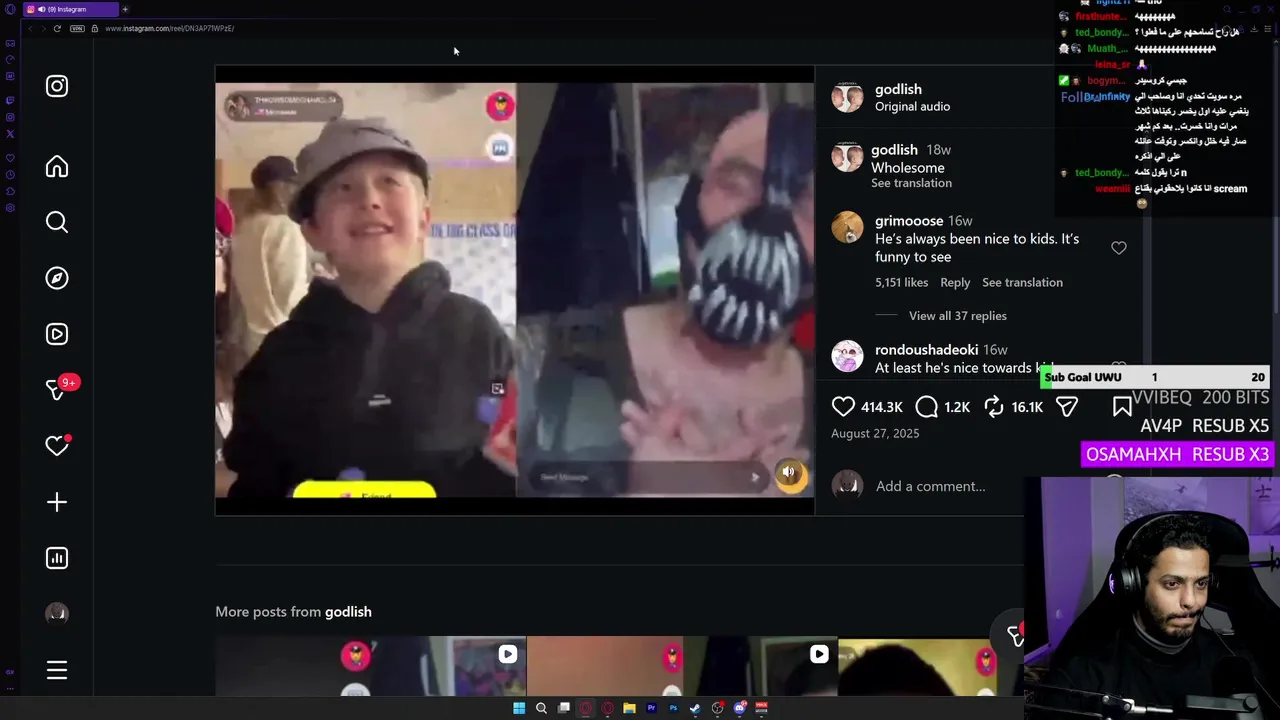The width and height of the screenshot is (1280, 720).
Task: Open the second thumbnail under More posts
Action: pos(682,666)
